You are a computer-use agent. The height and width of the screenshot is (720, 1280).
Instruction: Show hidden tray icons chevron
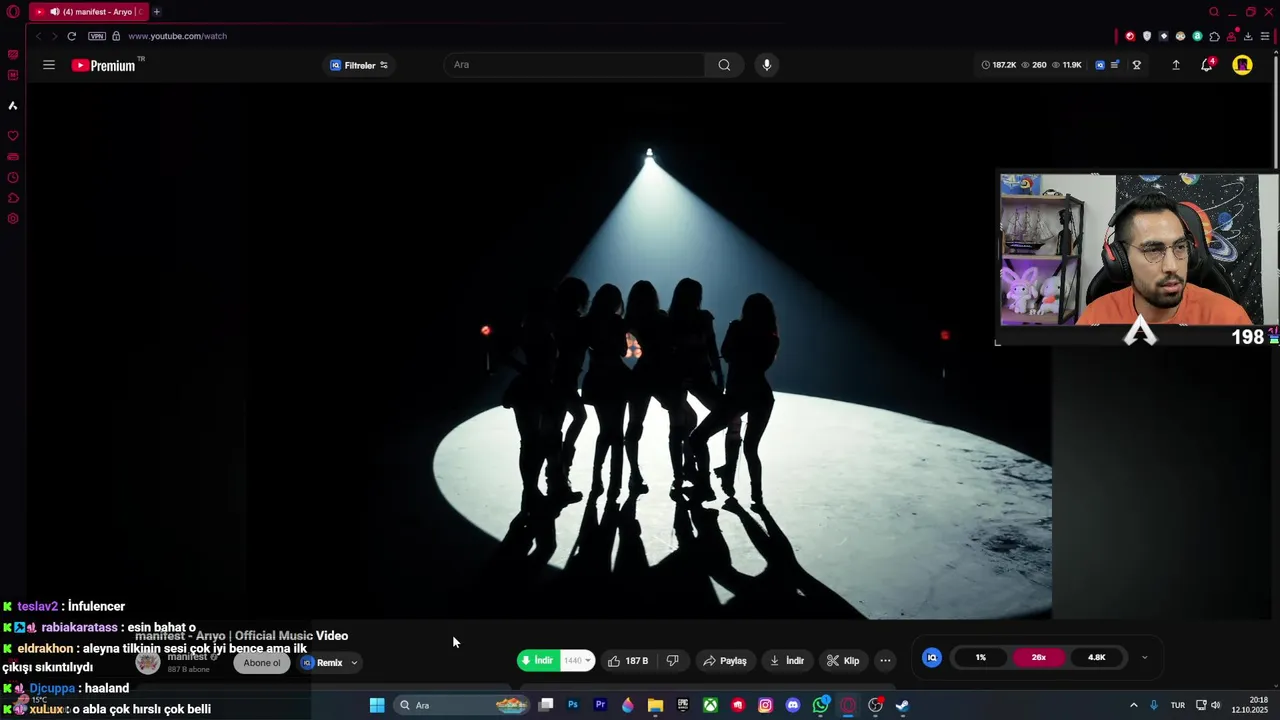[1133, 705]
